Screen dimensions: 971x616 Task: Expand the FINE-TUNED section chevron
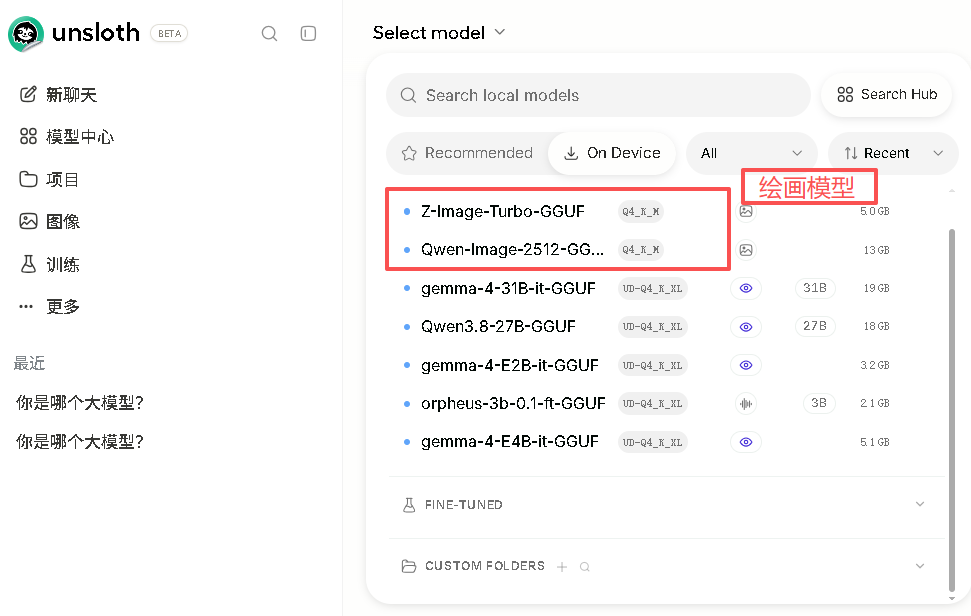pyautogui.click(x=920, y=505)
